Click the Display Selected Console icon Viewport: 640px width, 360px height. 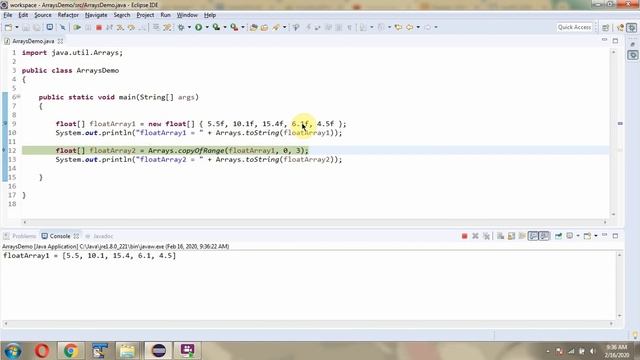pos(570,236)
